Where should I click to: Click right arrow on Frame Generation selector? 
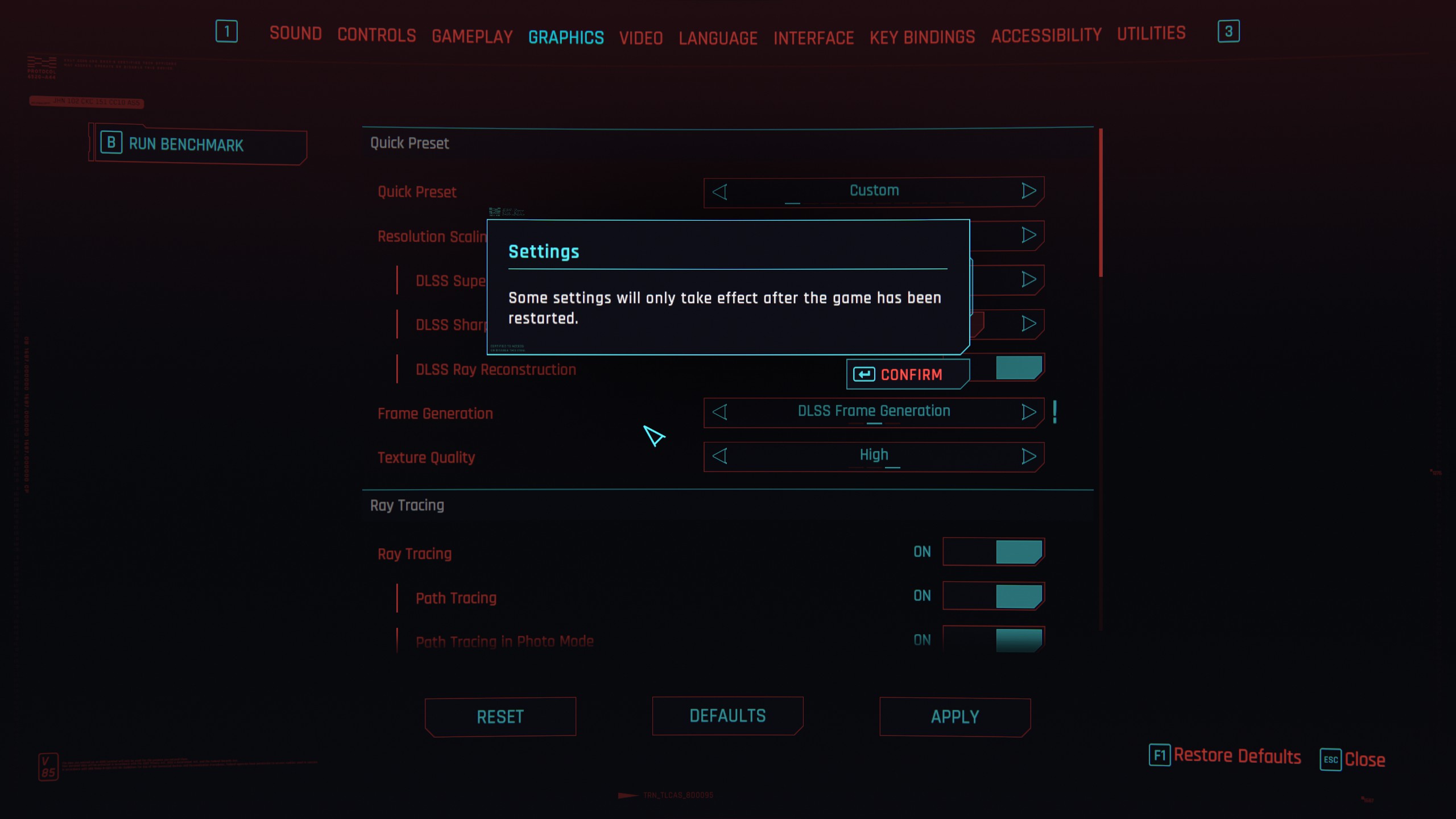point(1028,411)
